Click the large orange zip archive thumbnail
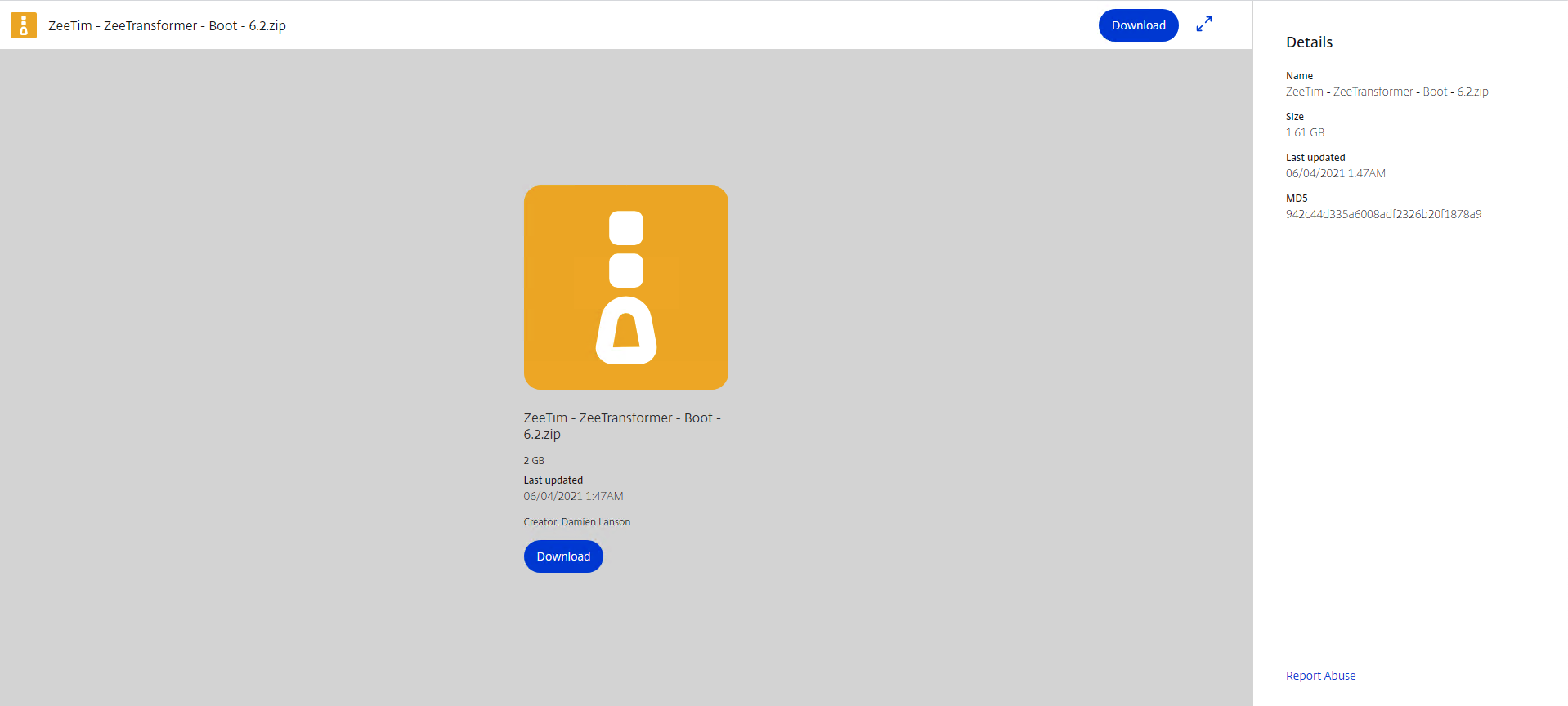The image size is (1568, 706). tap(625, 288)
